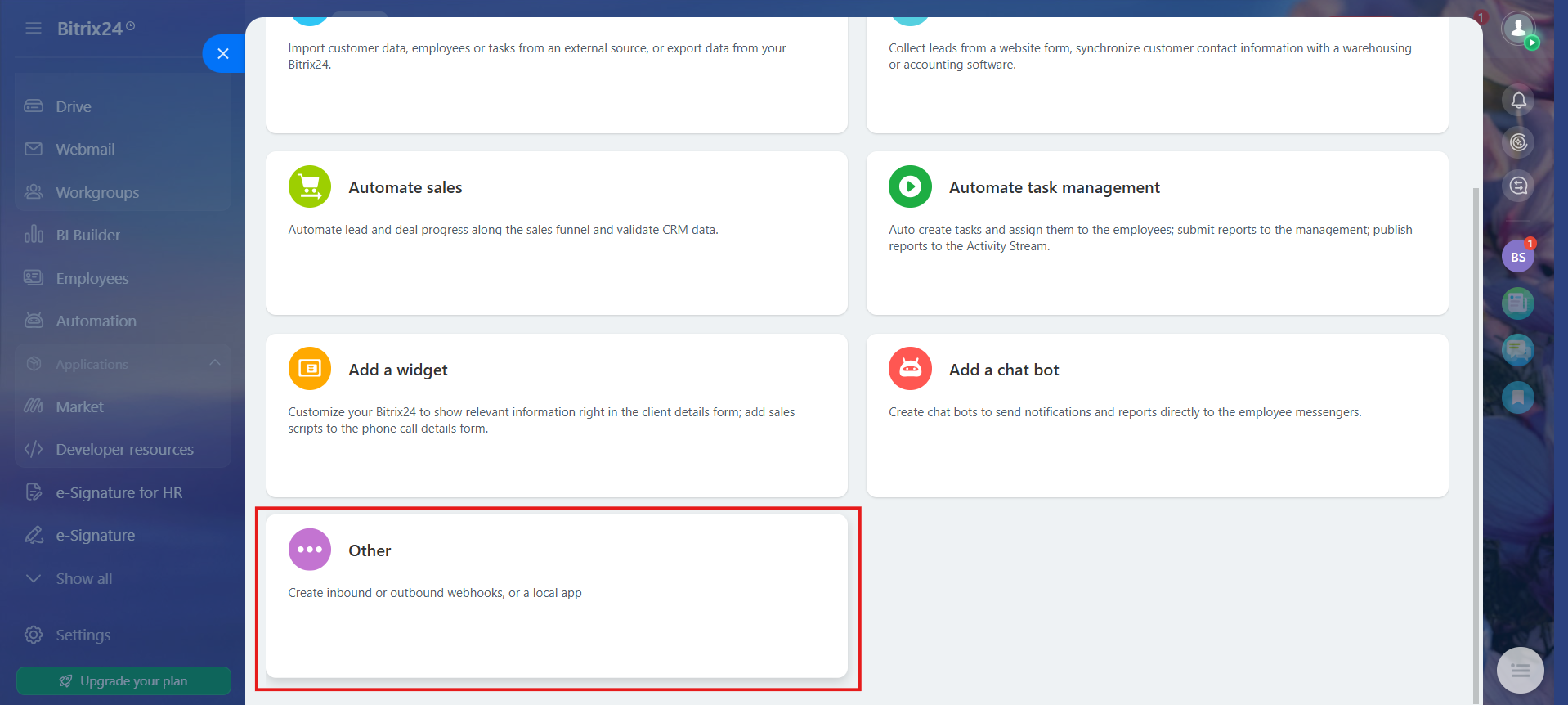Collapse the Applications section chevron
The height and width of the screenshot is (705, 1568).
point(215,363)
